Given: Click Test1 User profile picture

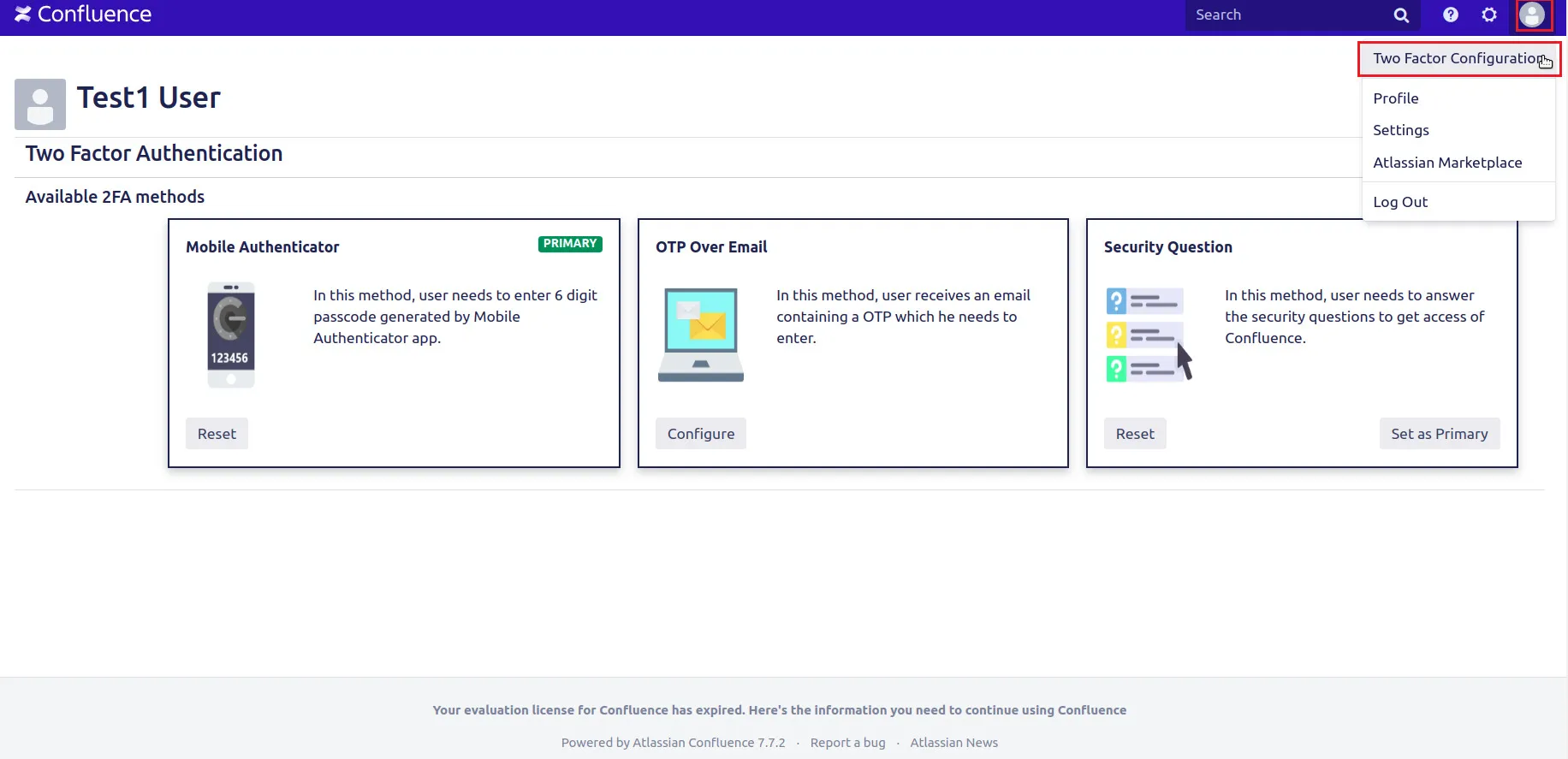Looking at the screenshot, I should 40,104.
